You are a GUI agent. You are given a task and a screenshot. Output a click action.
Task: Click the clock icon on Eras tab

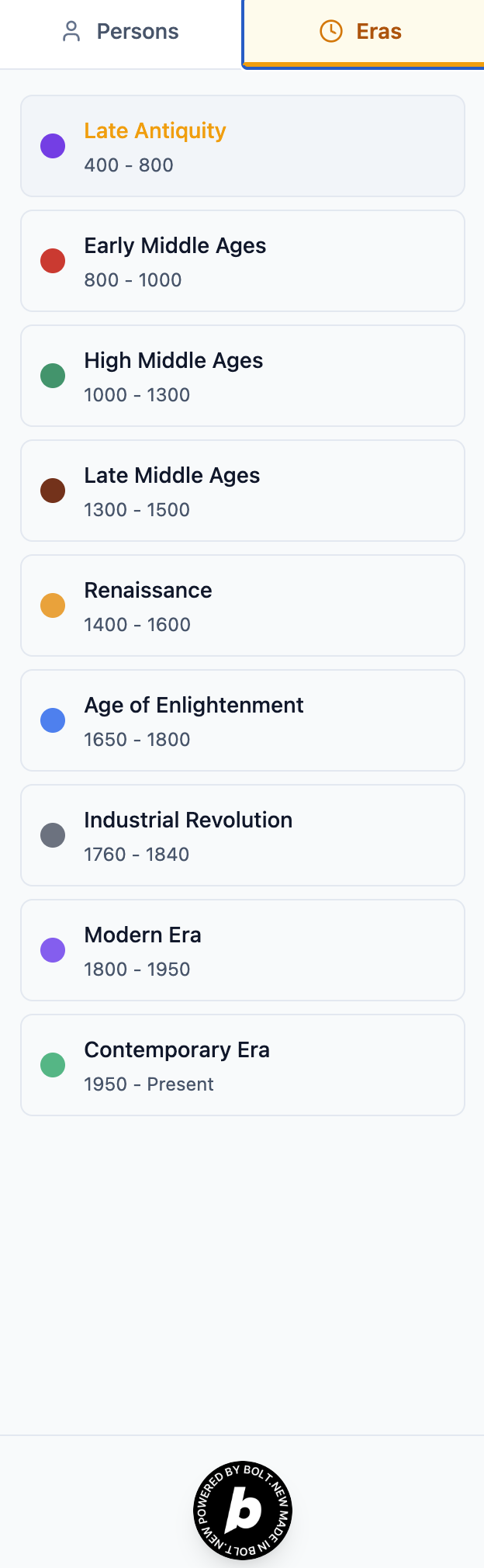(x=331, y=32)
